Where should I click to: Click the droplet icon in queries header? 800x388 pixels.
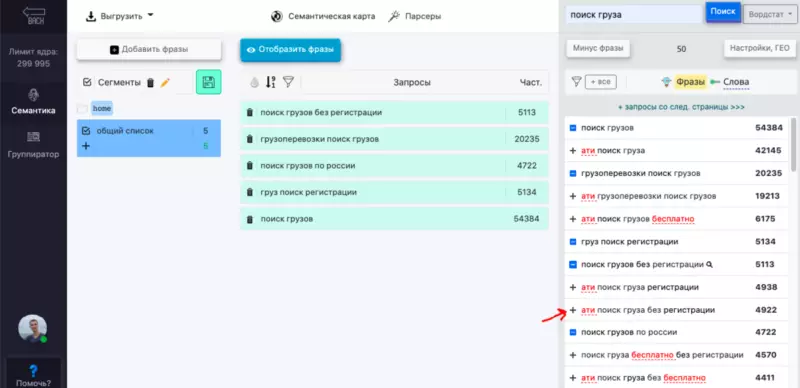(x=254, y=82)
